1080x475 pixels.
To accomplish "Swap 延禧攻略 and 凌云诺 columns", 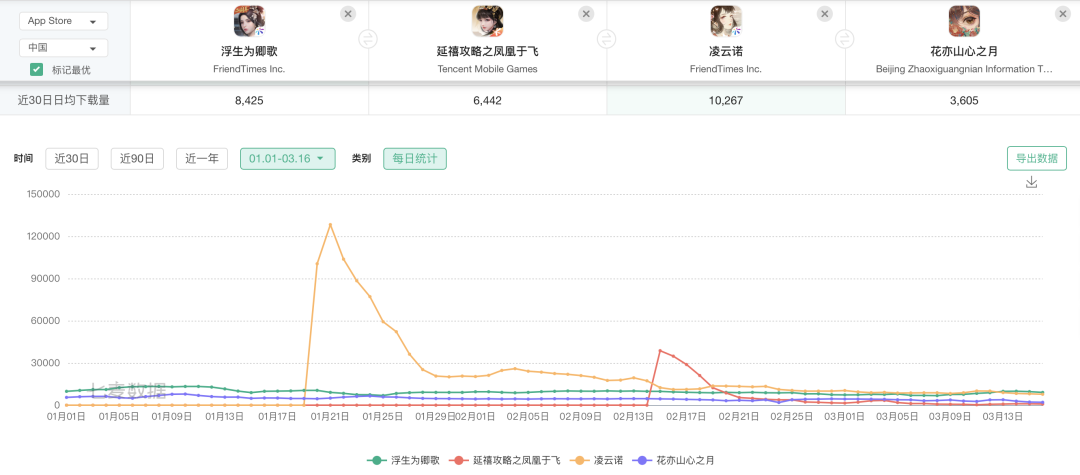I will (x=606, y=40).
